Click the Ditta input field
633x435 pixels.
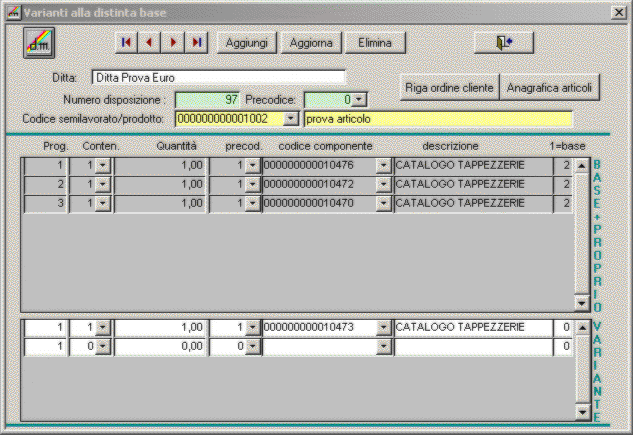click(x=218, y=77)
